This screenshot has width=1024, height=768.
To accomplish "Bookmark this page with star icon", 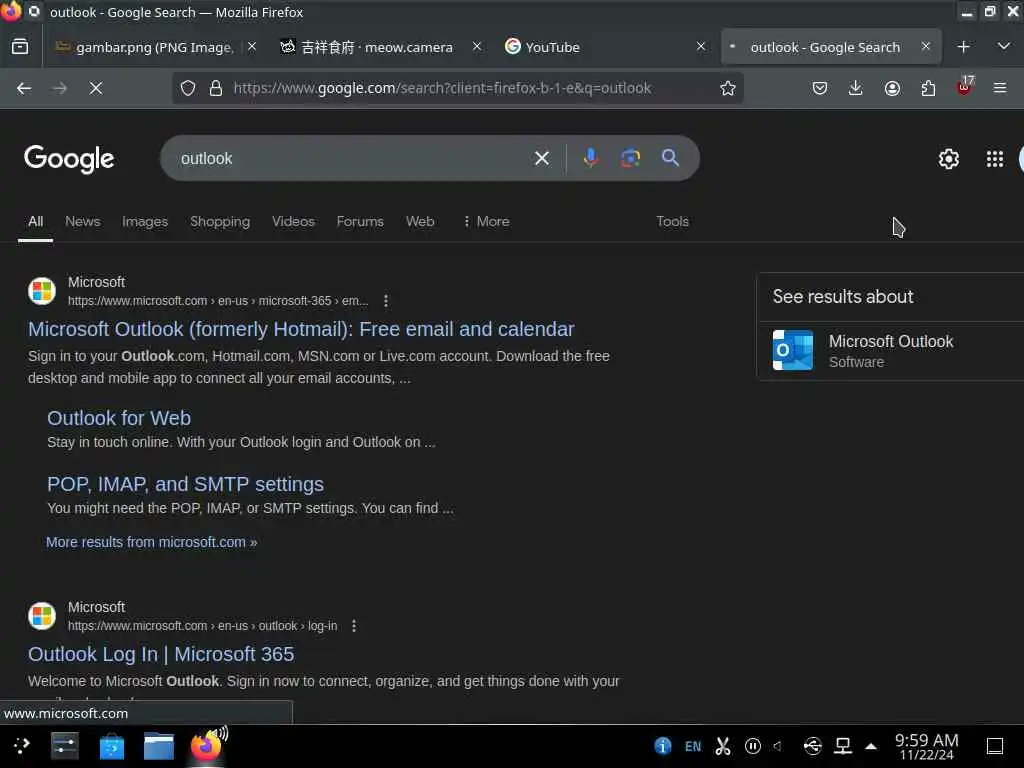I will click(728, 88).
